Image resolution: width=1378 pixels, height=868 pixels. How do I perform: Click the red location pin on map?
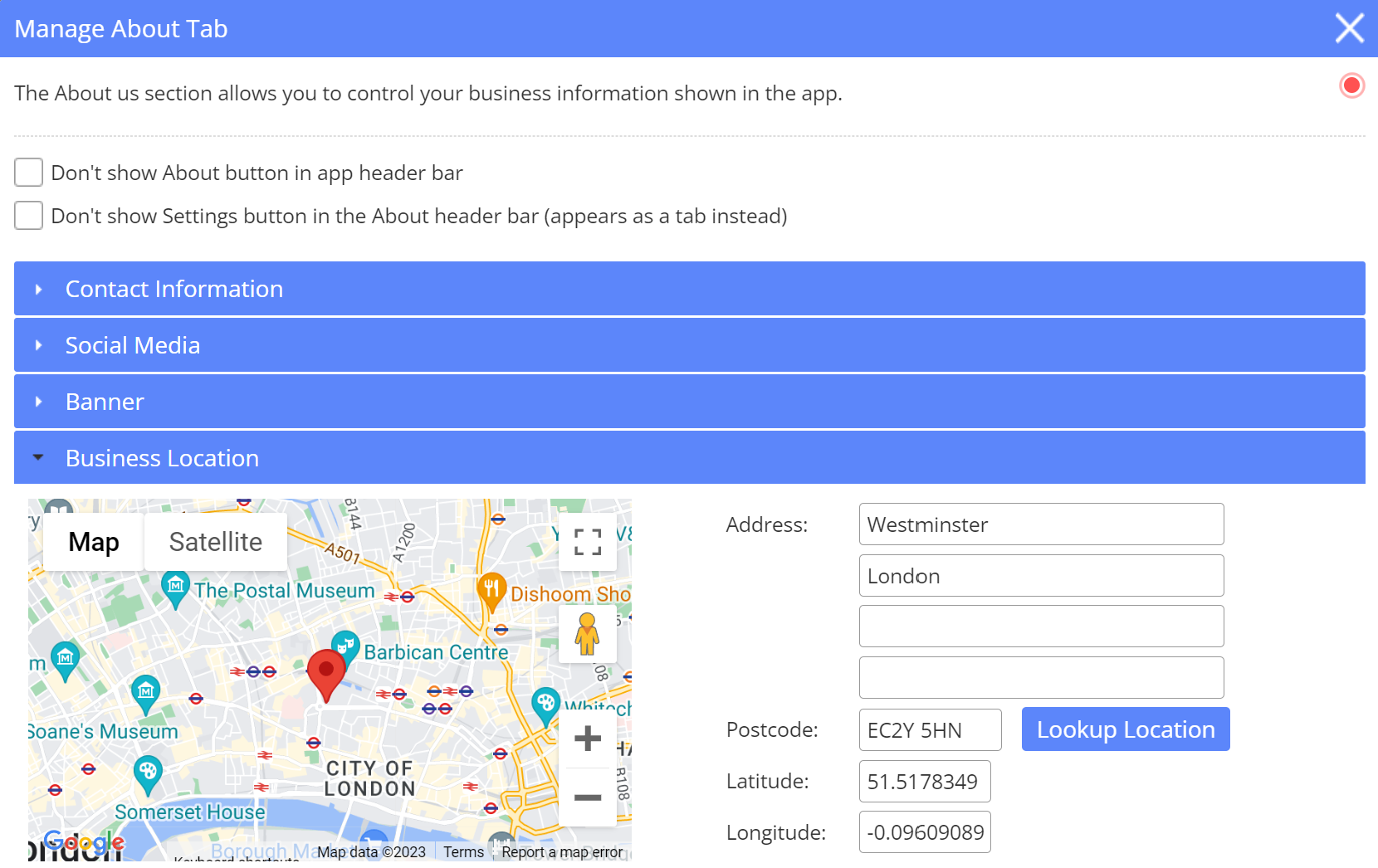click(326, 673)
